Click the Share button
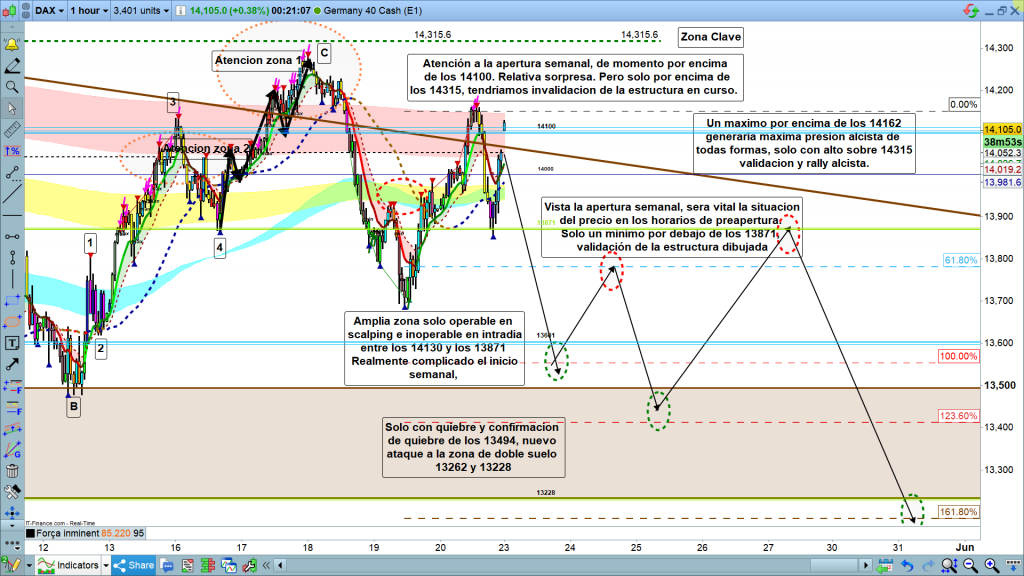1024x576 pixels. point(134,566)
